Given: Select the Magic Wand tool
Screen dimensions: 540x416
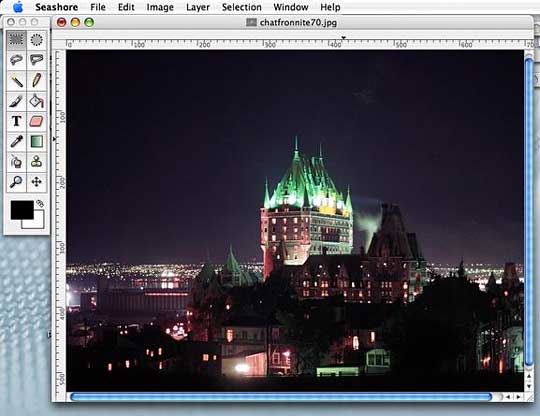Looking at the screenshot, I should (16, 81).
